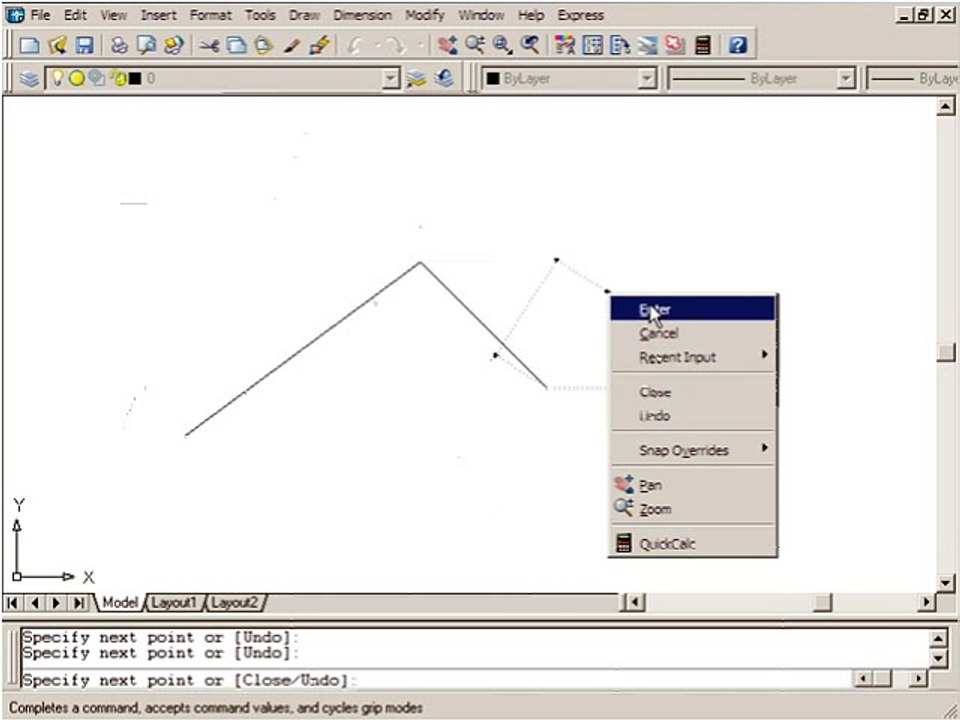Toggle layer 0 on/off lightbulb
This screenshot has height=720, width=960.
57,78
